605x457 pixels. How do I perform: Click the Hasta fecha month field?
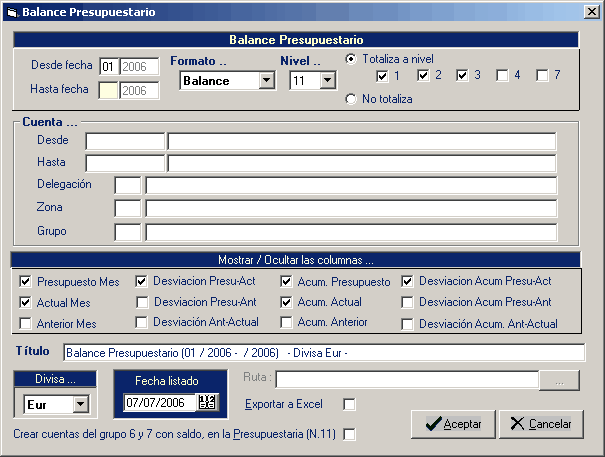108,91
